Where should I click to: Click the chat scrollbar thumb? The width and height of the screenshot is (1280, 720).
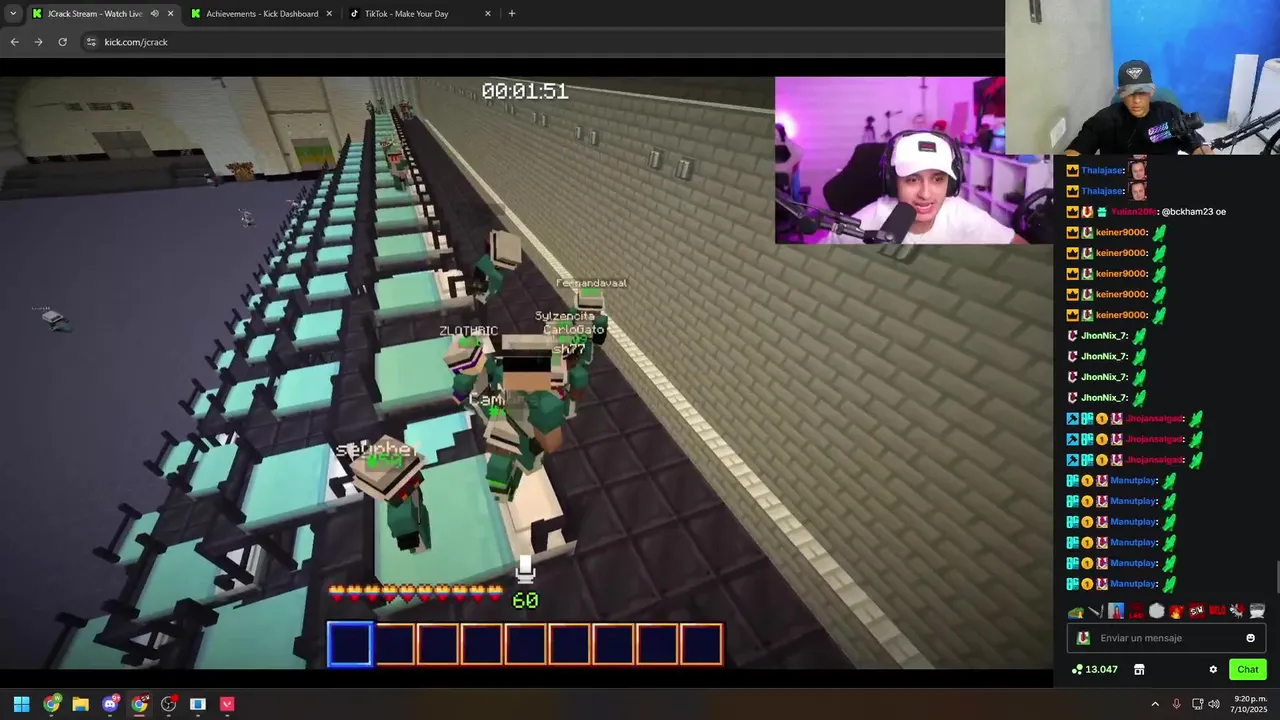(x=1277, y=578)
